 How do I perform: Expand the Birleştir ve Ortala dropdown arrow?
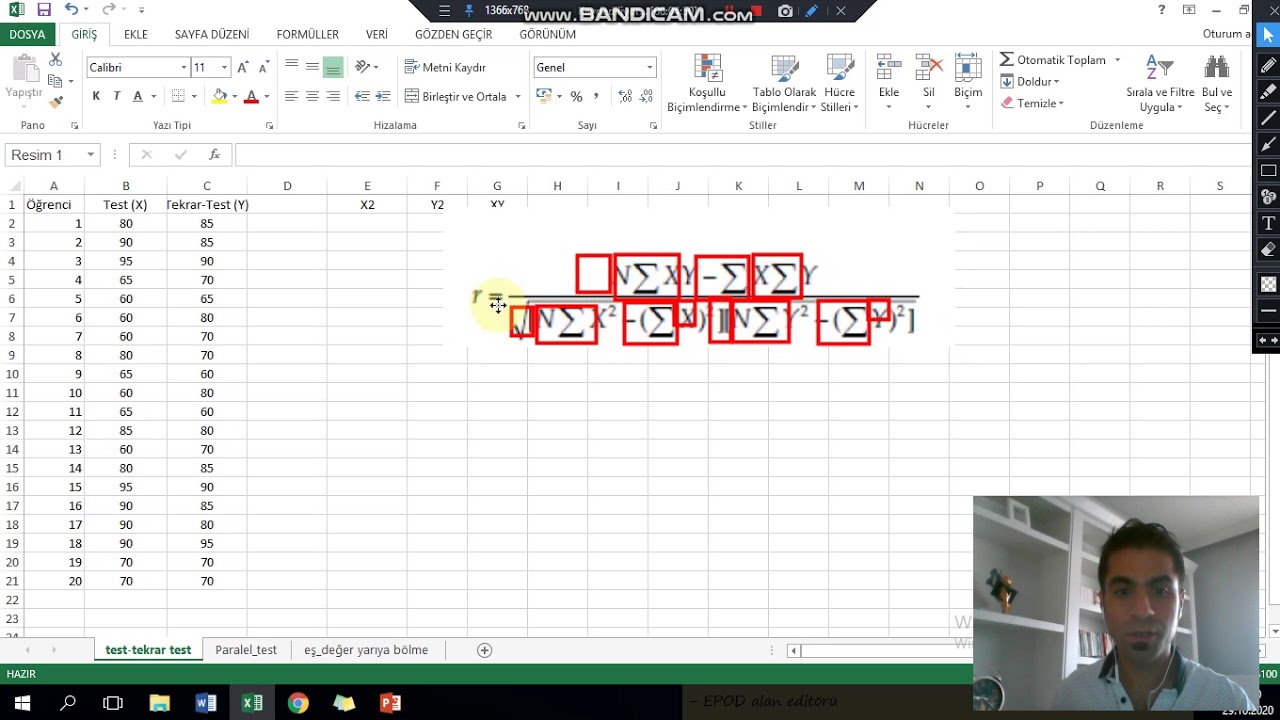[517, 96]
